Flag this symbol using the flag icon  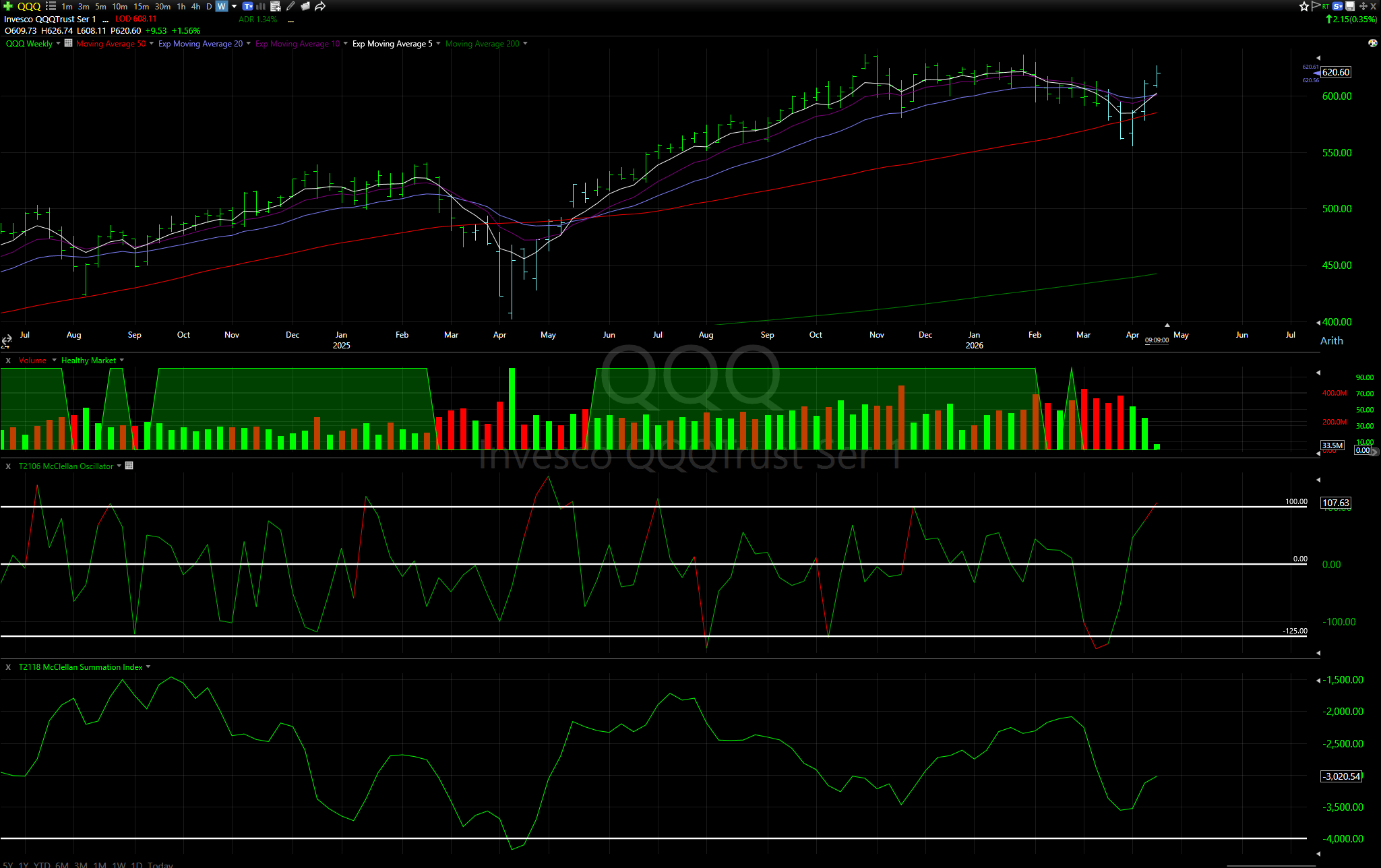1316,6
